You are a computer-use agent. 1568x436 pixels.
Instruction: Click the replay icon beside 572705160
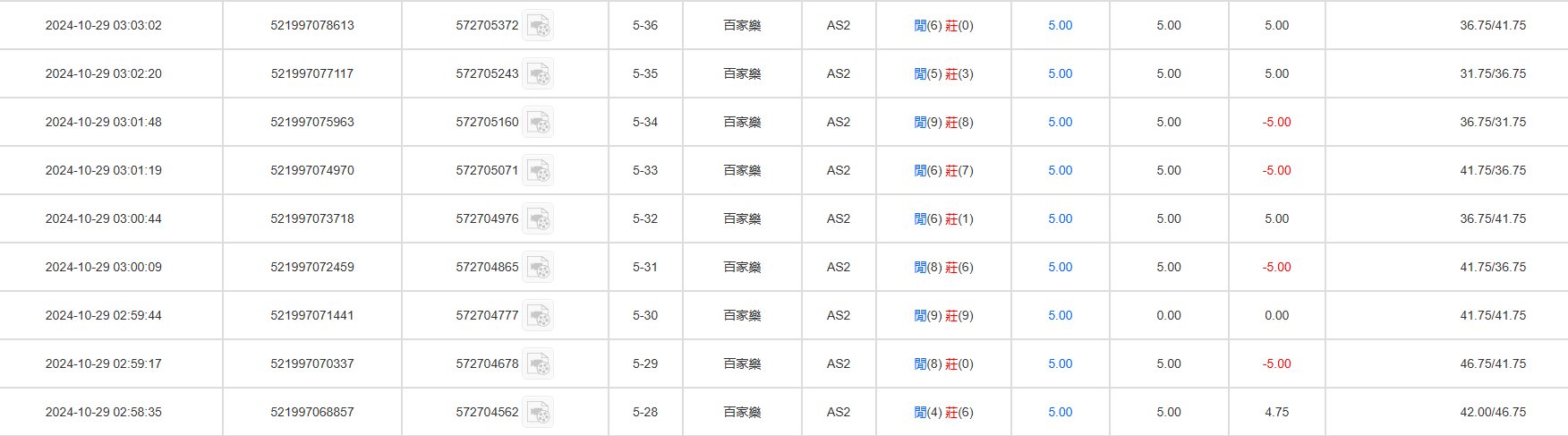coord(538,123)
